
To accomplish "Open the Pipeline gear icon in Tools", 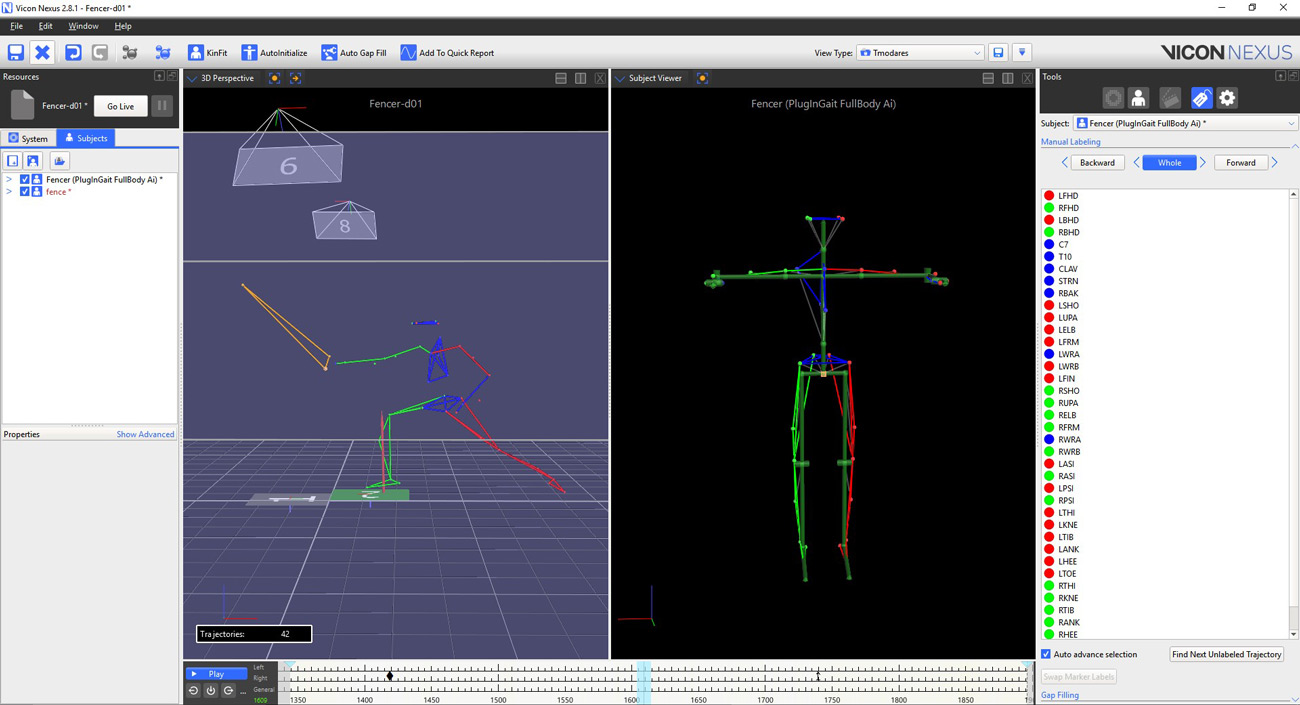I will 1227,98.
